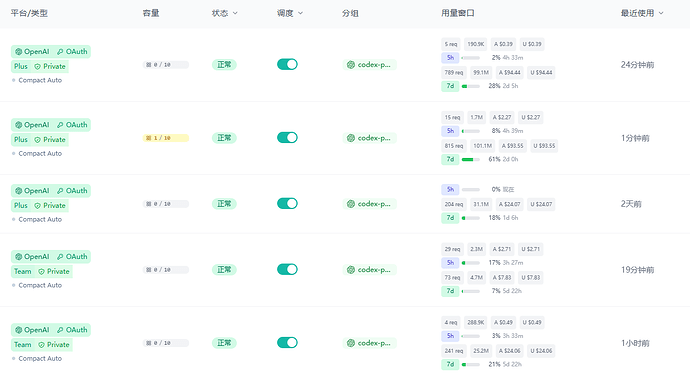Click the Private shield icon in the 1分钟前 row

37,140
